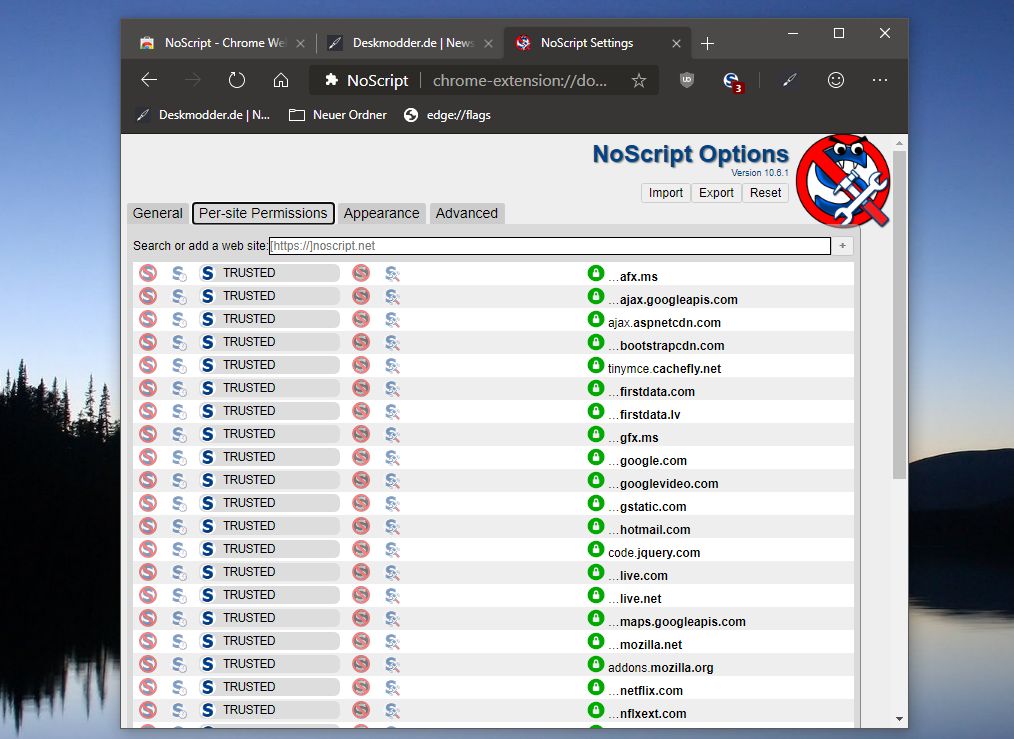Open a new browser tab

[x=707, y=43]
